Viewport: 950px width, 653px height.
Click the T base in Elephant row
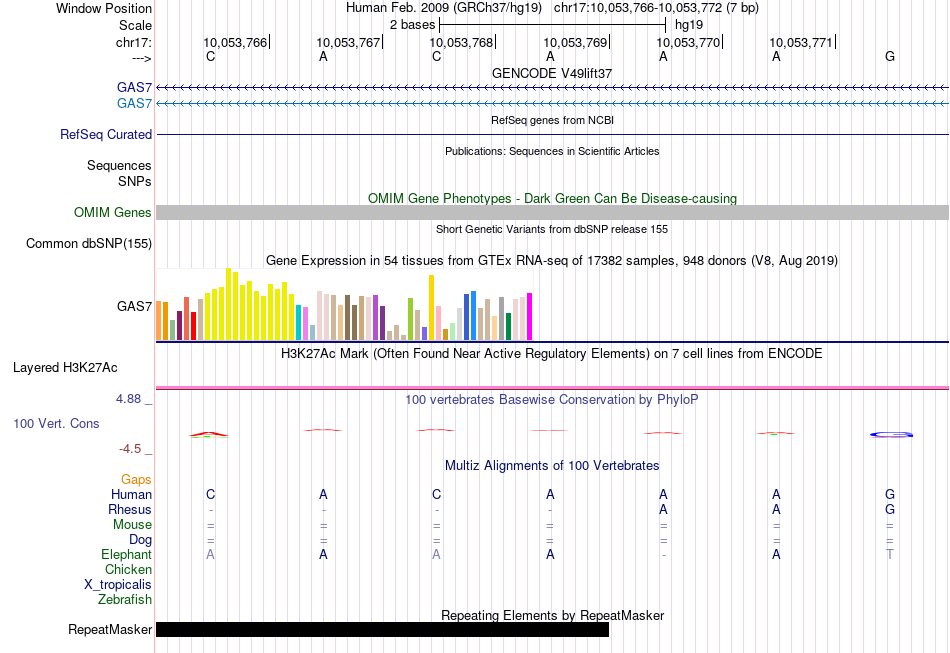click(x=889, y=554)
